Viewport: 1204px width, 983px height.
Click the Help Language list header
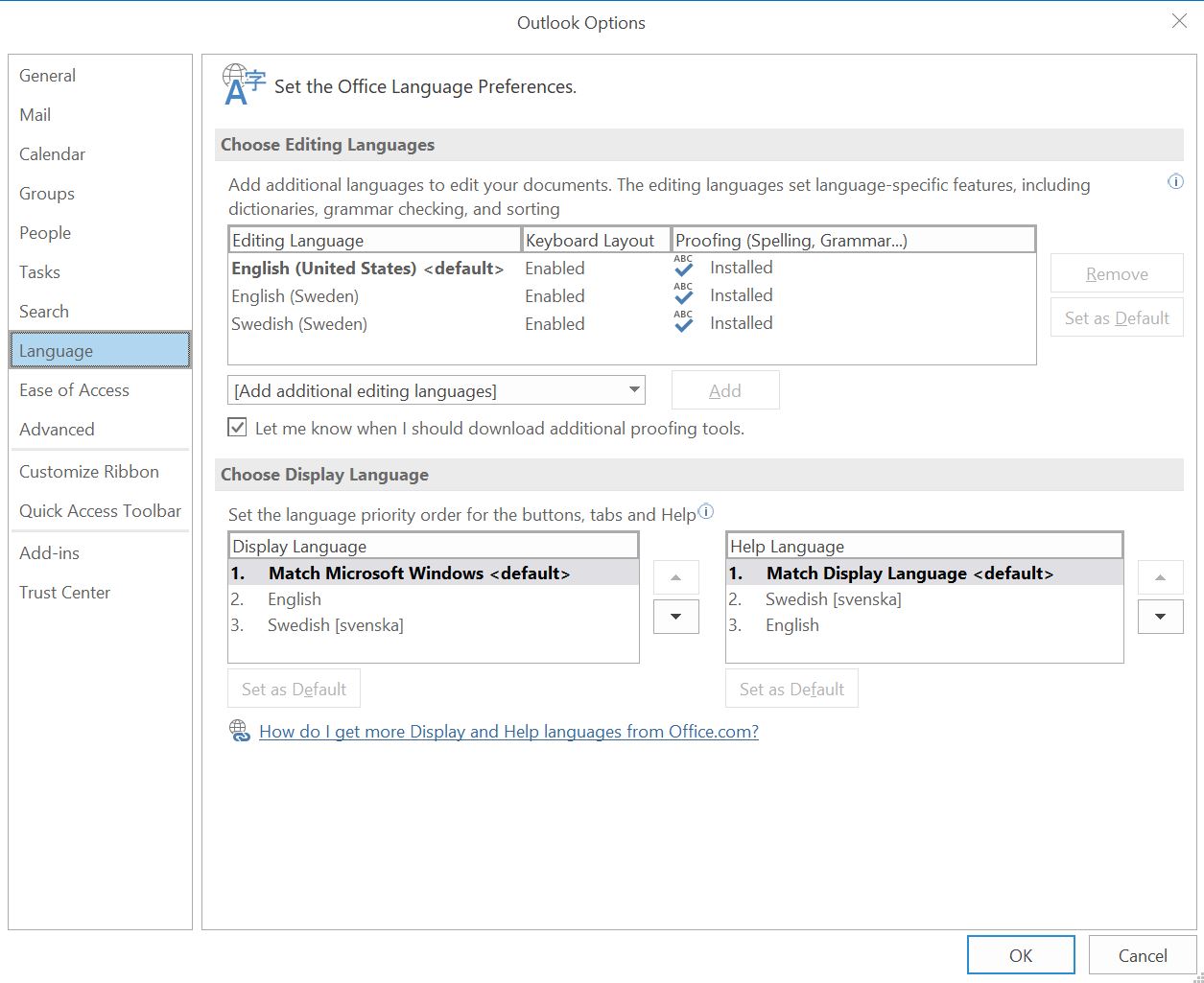(925, 546)
